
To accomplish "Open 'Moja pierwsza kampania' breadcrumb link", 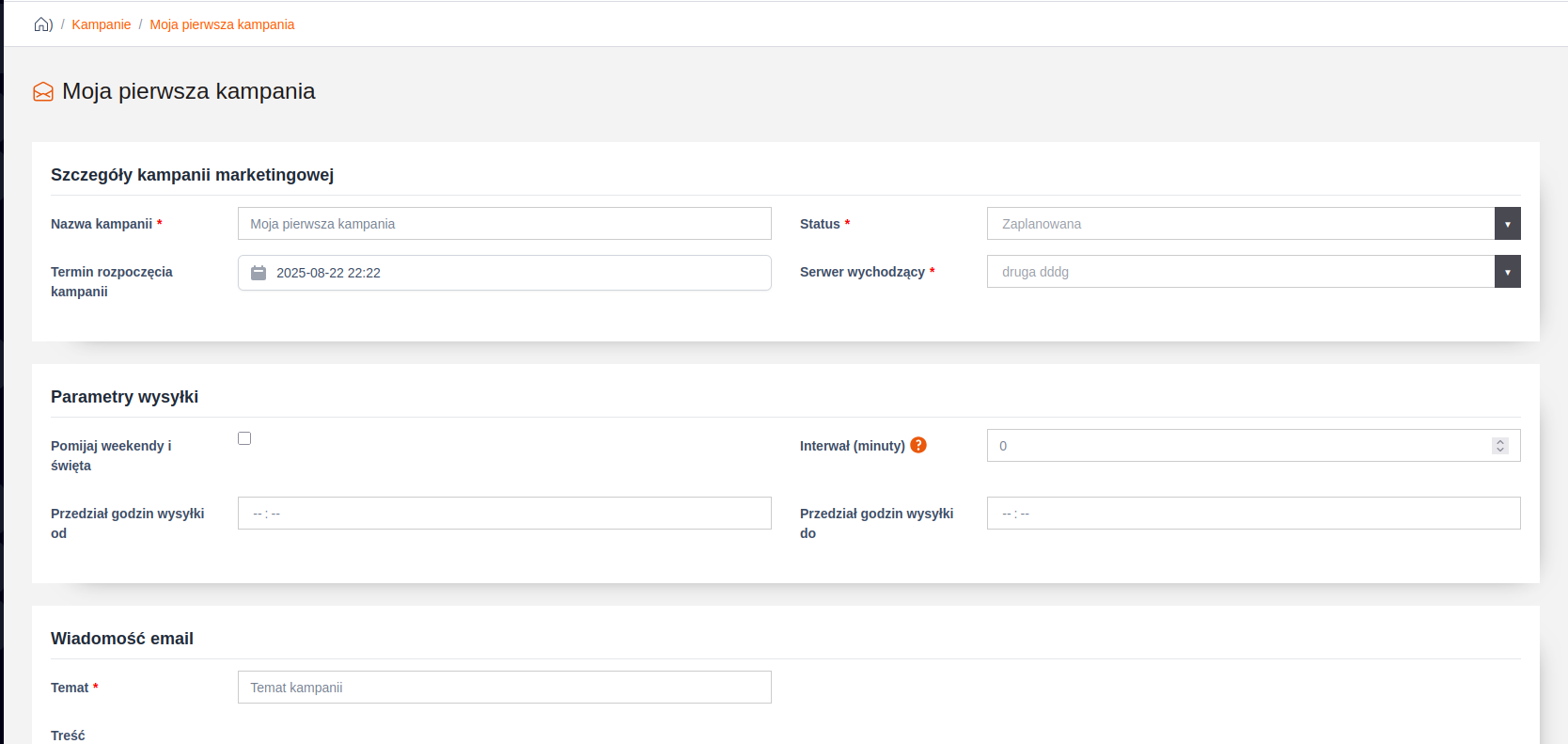I will coord(222,24).
